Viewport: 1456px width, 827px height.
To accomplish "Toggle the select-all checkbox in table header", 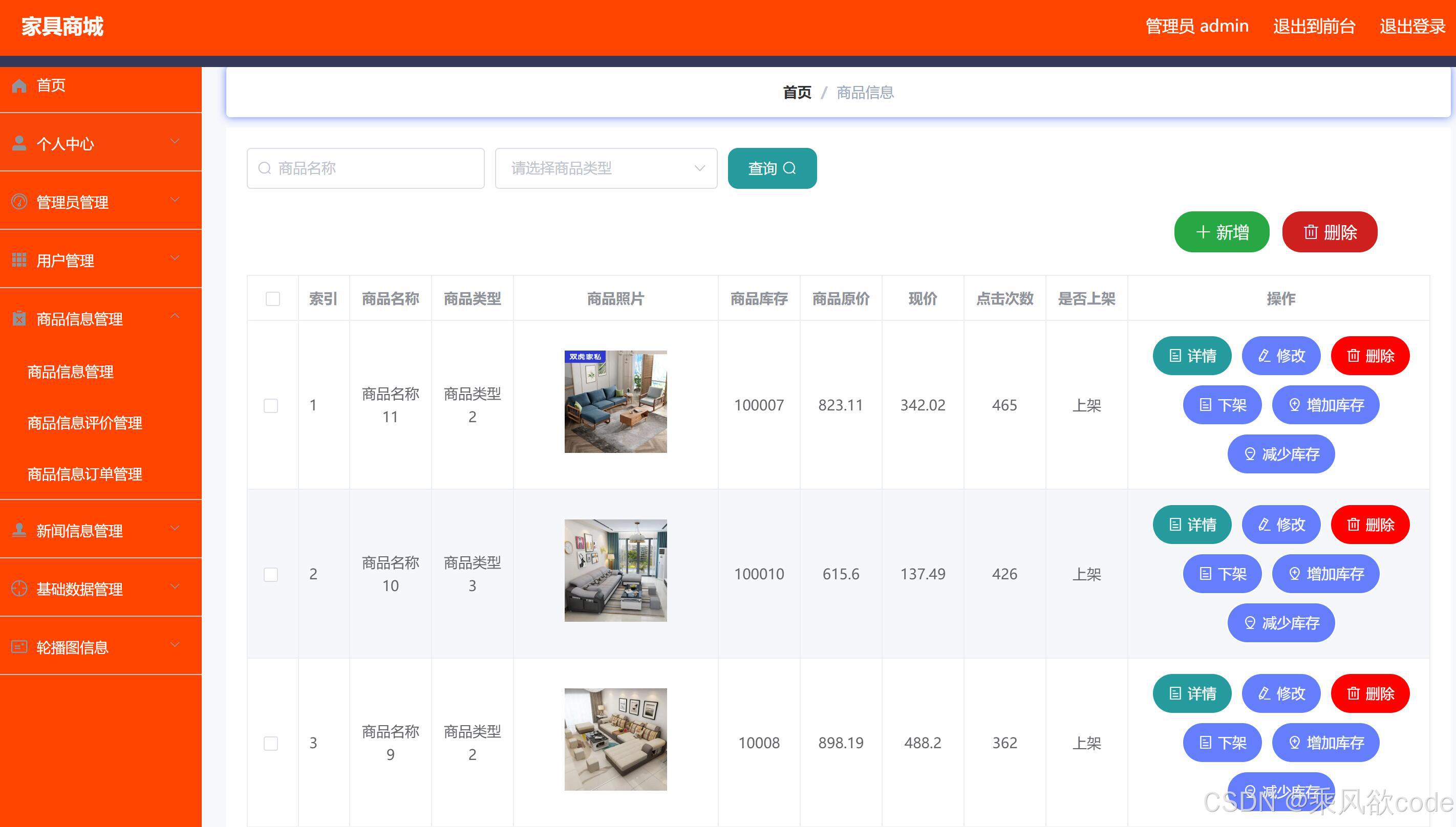I will tap(272, 298).
